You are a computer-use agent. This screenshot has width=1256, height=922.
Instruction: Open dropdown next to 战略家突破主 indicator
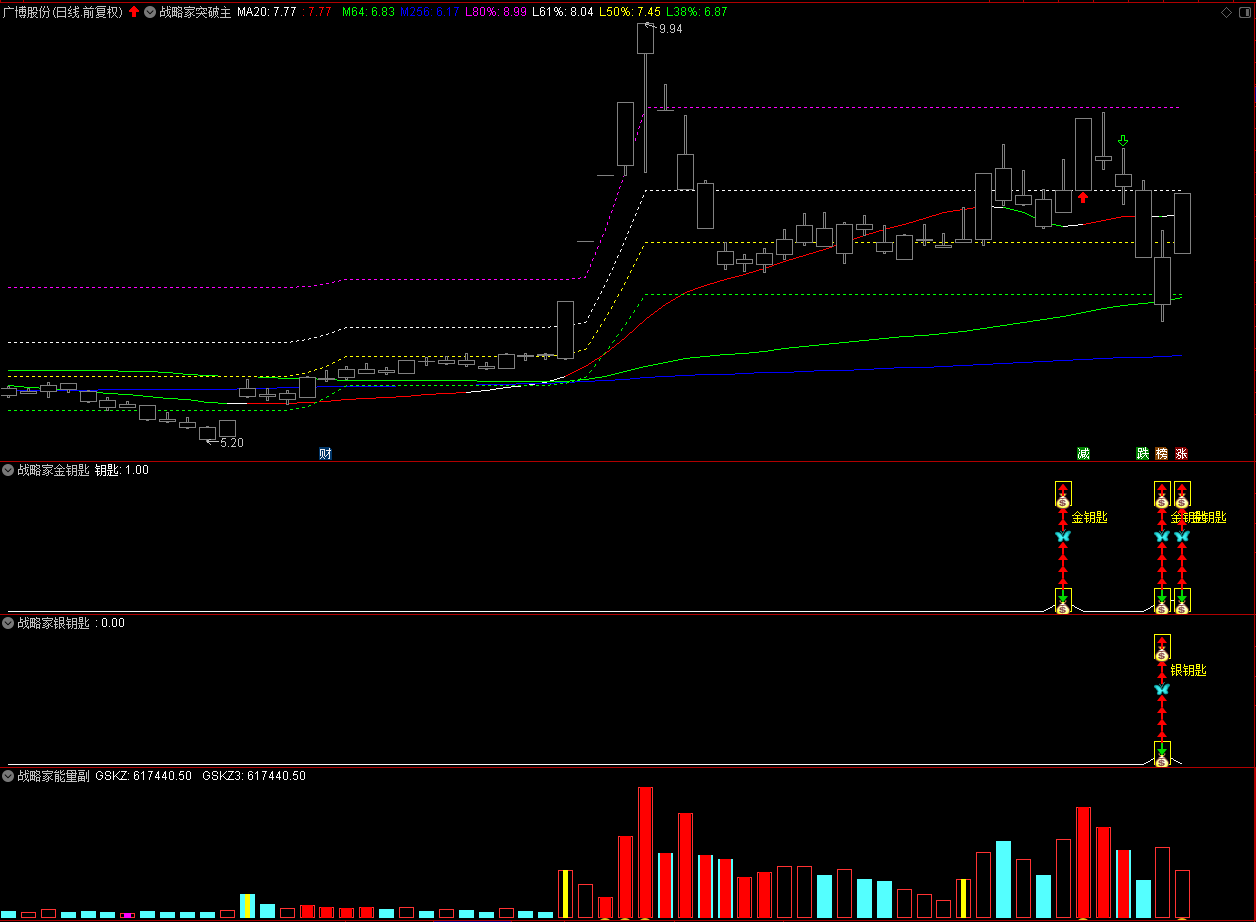pos(150,12)
